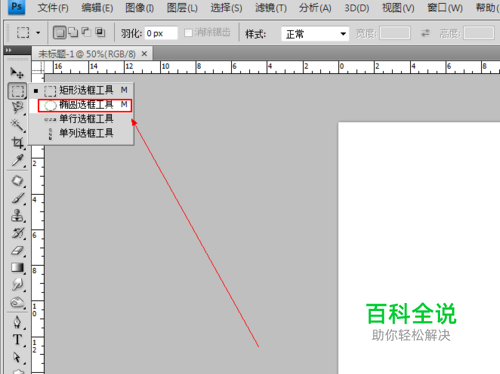Open the 样式 dropdown showing 正常

315,34
